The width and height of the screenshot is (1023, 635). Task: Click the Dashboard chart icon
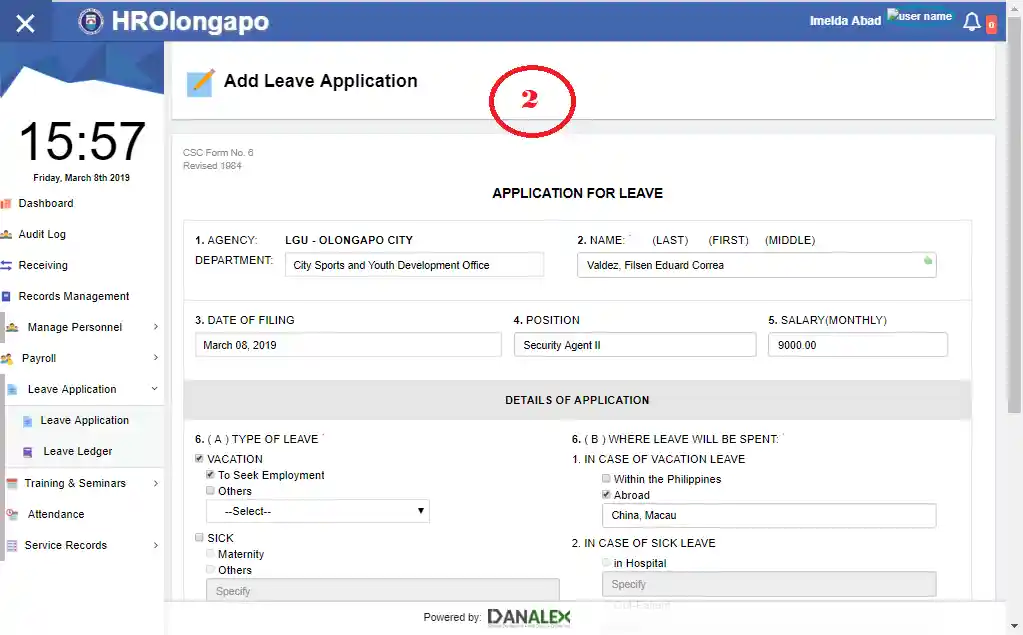7,204
